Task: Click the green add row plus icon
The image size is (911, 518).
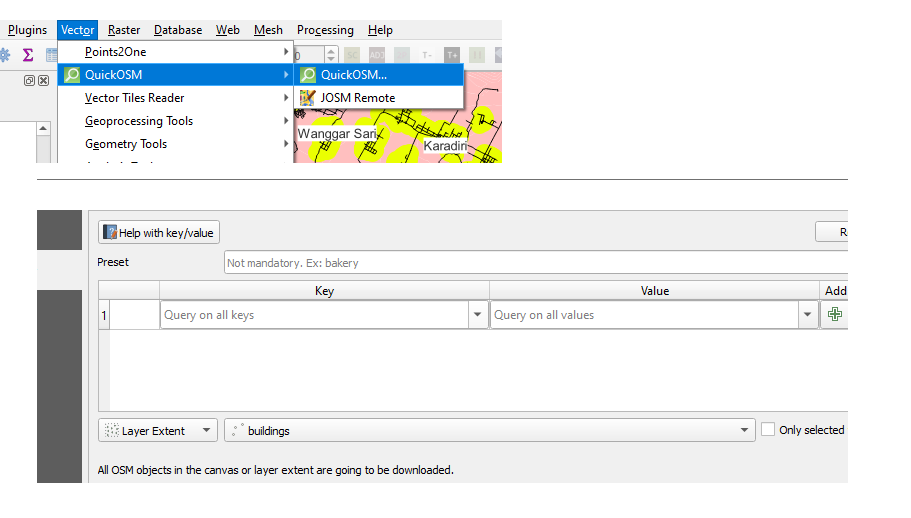Action: 835,314
